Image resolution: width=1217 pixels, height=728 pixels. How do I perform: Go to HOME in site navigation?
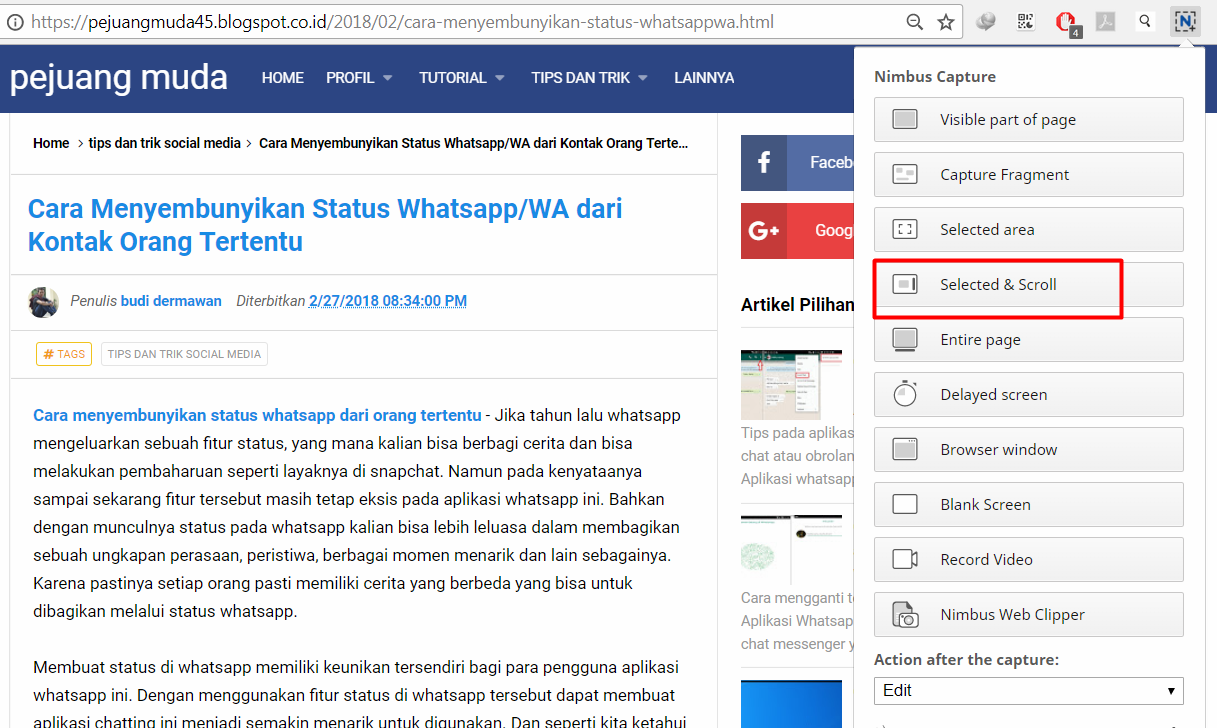(x=283, y=77)
